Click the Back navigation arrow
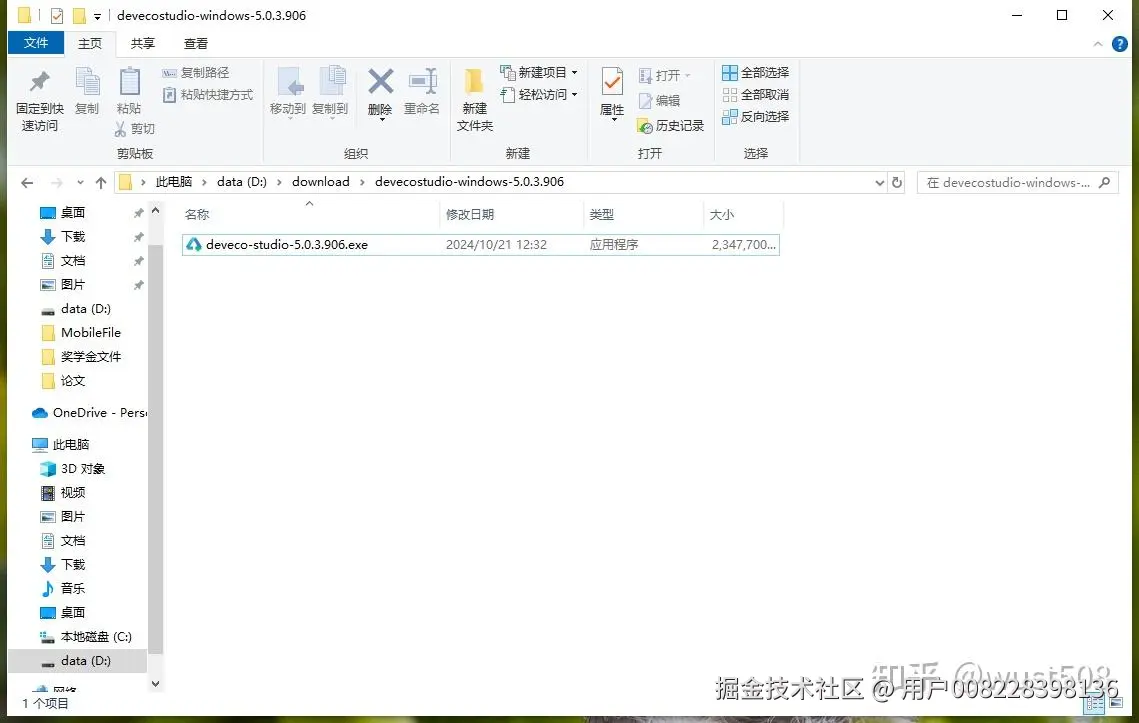 [27, 182]
